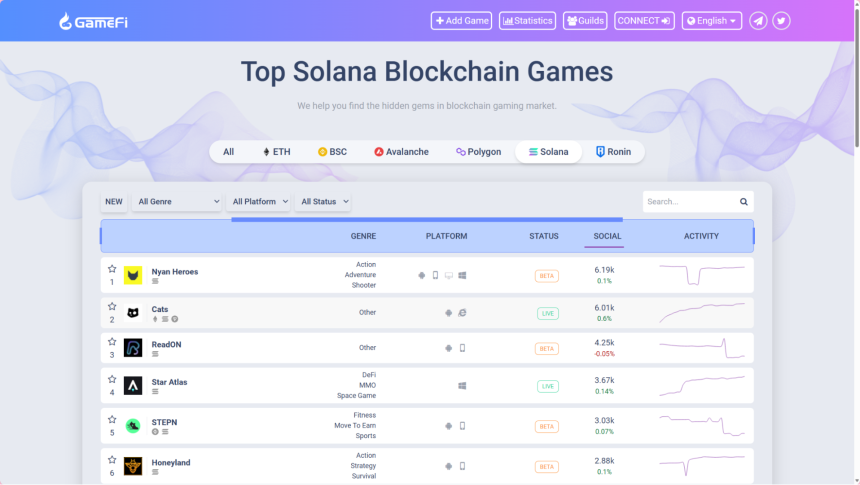Click the STEPN game logo
The image size is (860, 485).
point(133,426)
